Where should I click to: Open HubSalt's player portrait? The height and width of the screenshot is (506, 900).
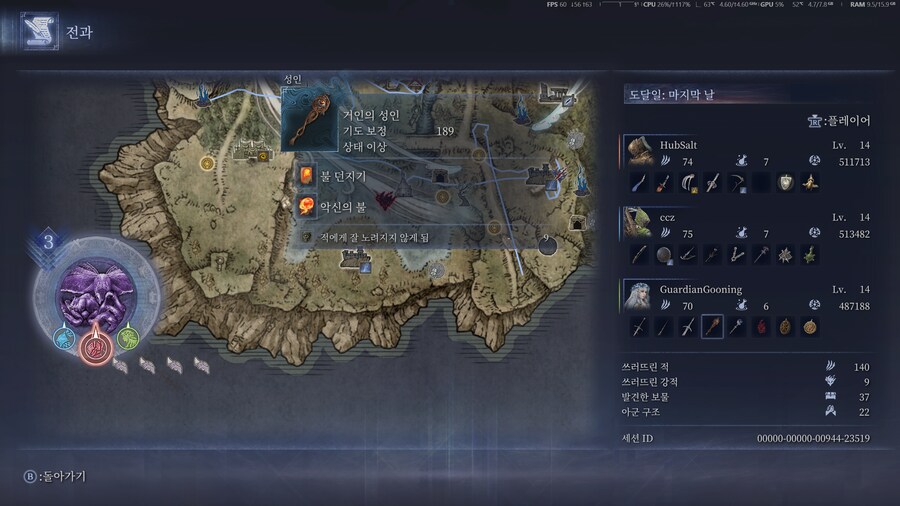639,151
